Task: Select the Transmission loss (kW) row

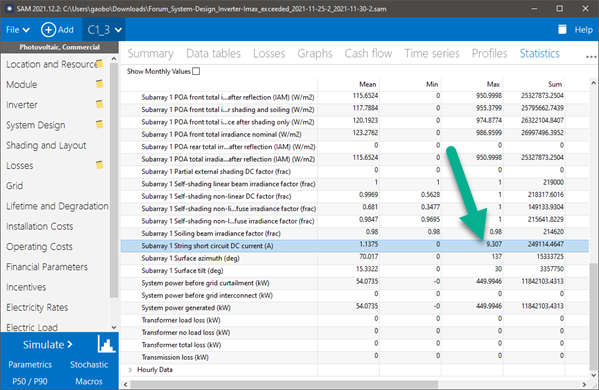Action: [355, 357]
